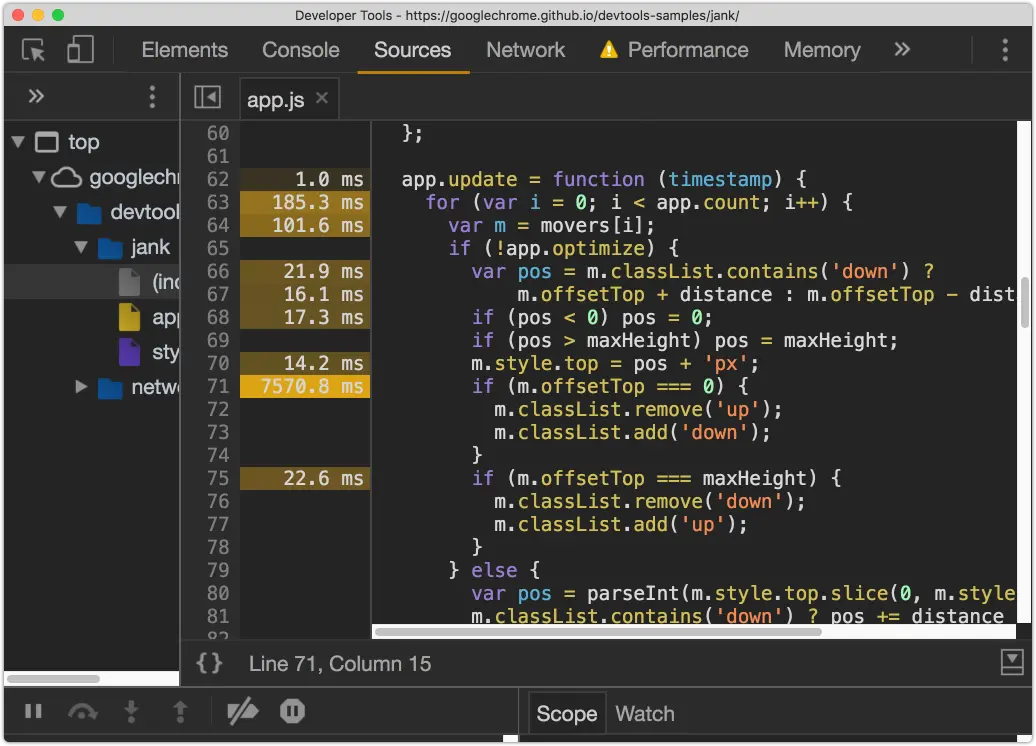Collapse the googlechrome domain node
The width and height of the screenshot is (1036, 746).
click(39, 176)
